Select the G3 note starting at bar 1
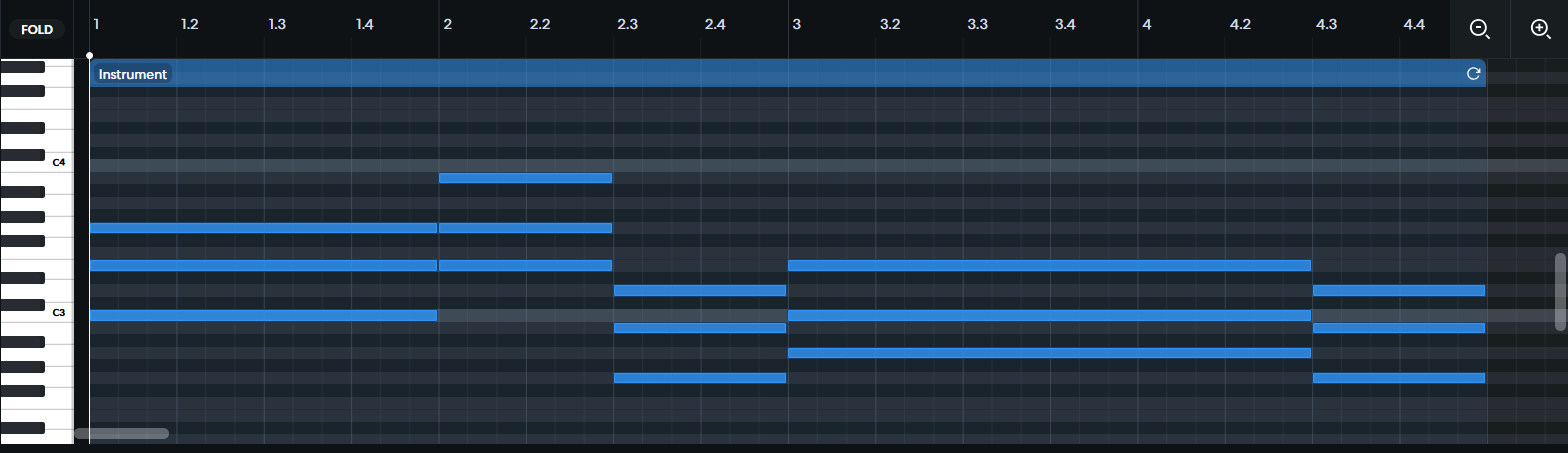Screen dimensions: 1568x453 point(263,228)
